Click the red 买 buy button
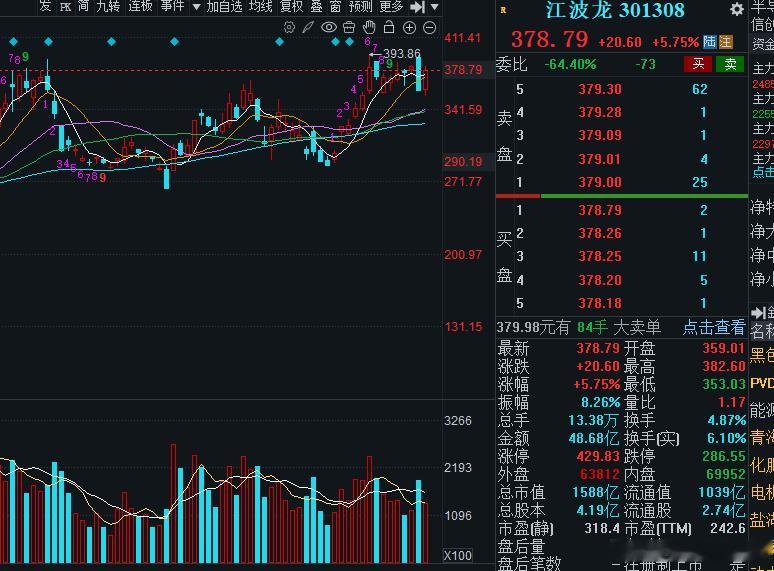 point(698,64)
